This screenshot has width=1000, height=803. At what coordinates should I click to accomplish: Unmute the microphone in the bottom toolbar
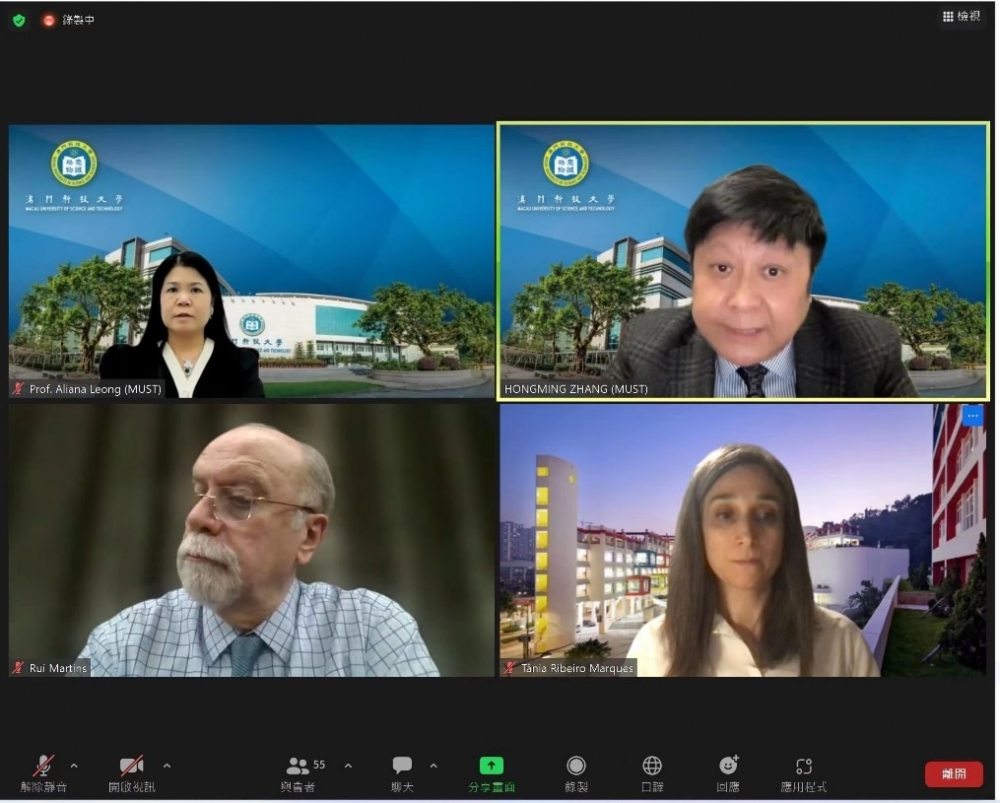[x=43, y=773]
